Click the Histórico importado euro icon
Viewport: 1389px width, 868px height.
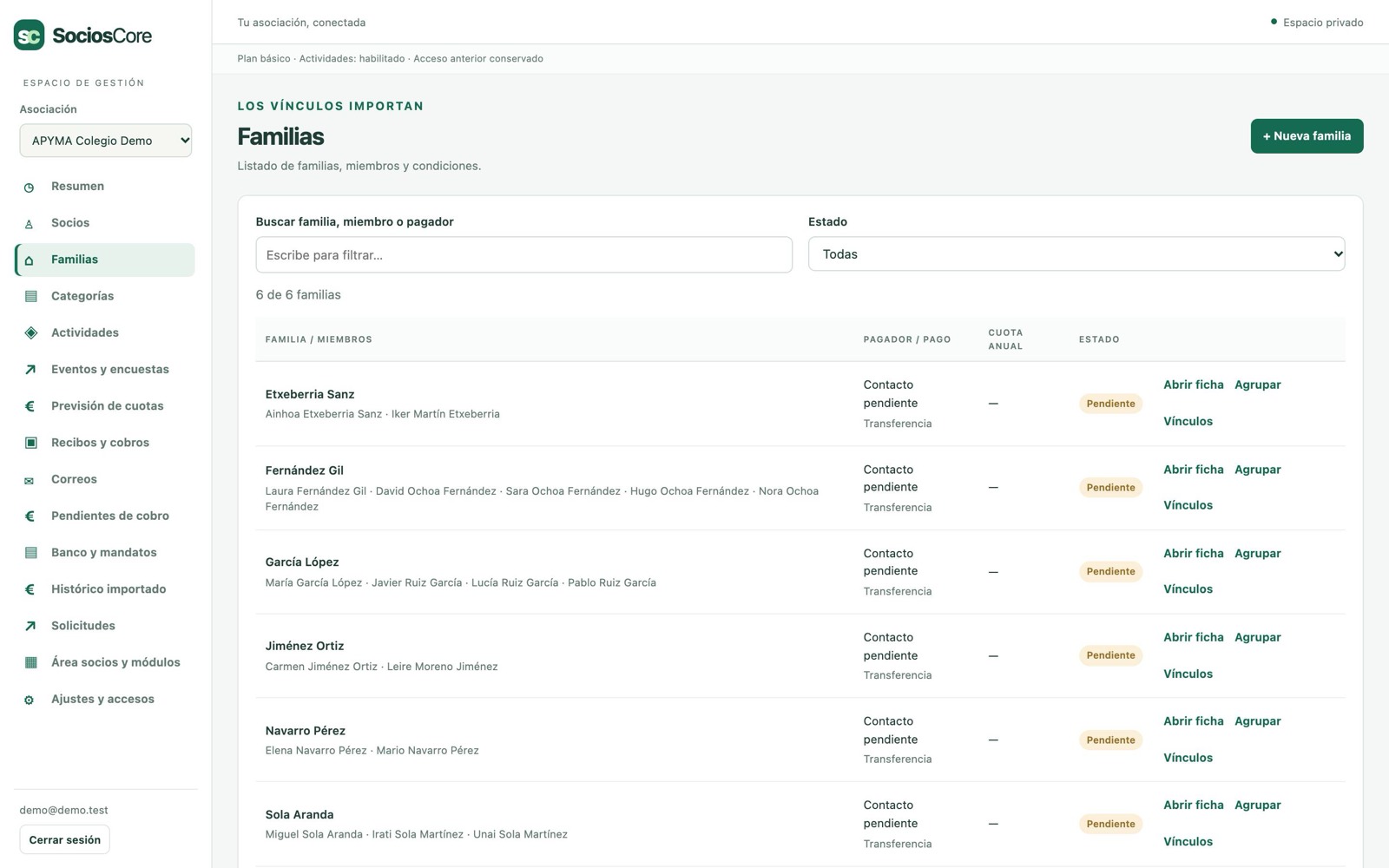click(x=30, y=589)
